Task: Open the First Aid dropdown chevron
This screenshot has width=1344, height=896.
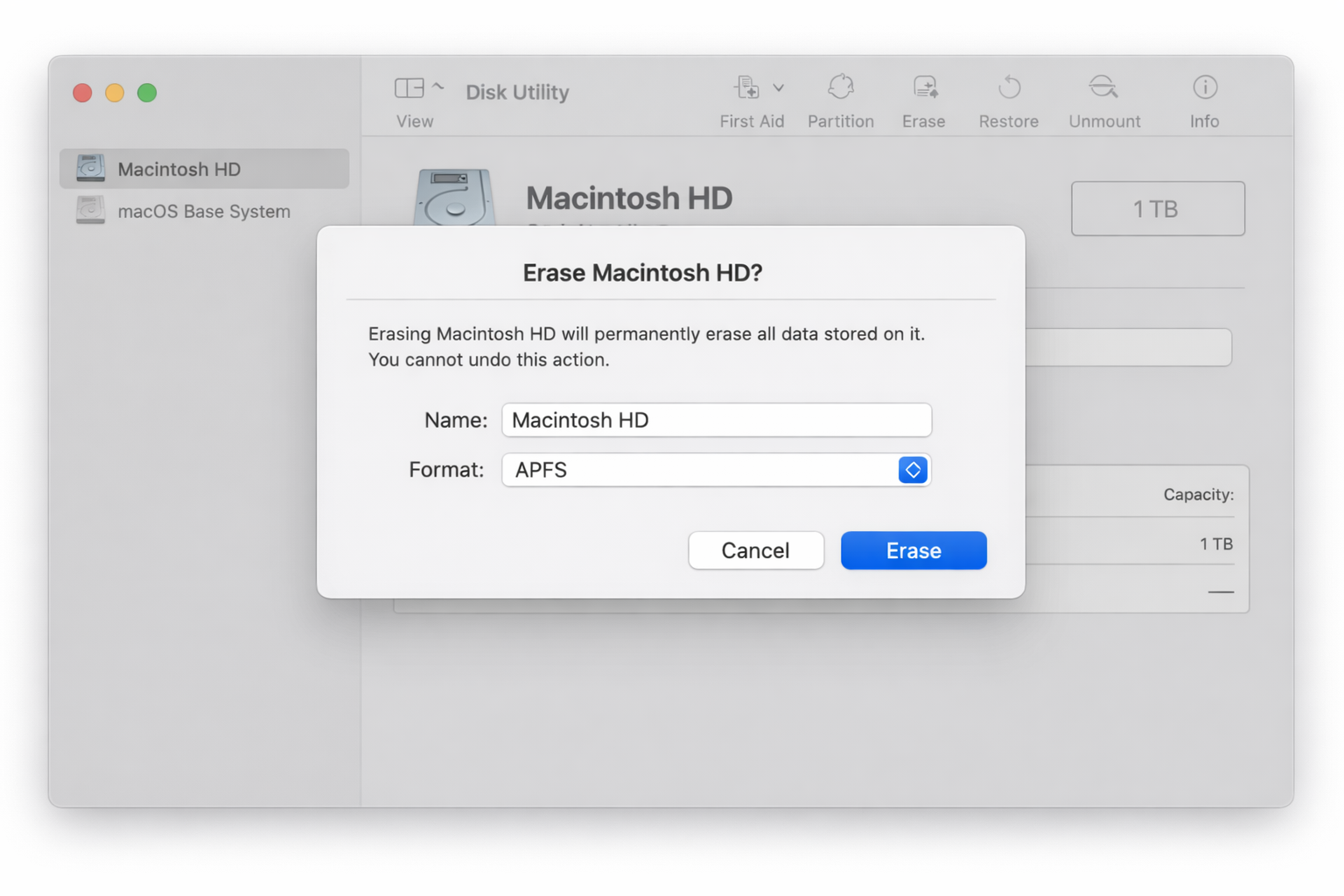Action: pyautogui.click(x=779, y=87)
